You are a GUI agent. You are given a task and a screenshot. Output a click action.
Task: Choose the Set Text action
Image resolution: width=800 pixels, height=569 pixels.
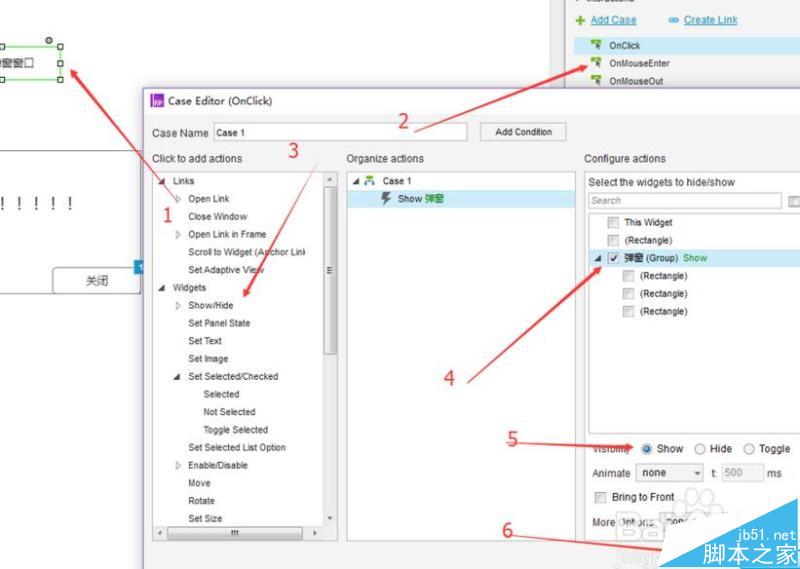(205, 341)
